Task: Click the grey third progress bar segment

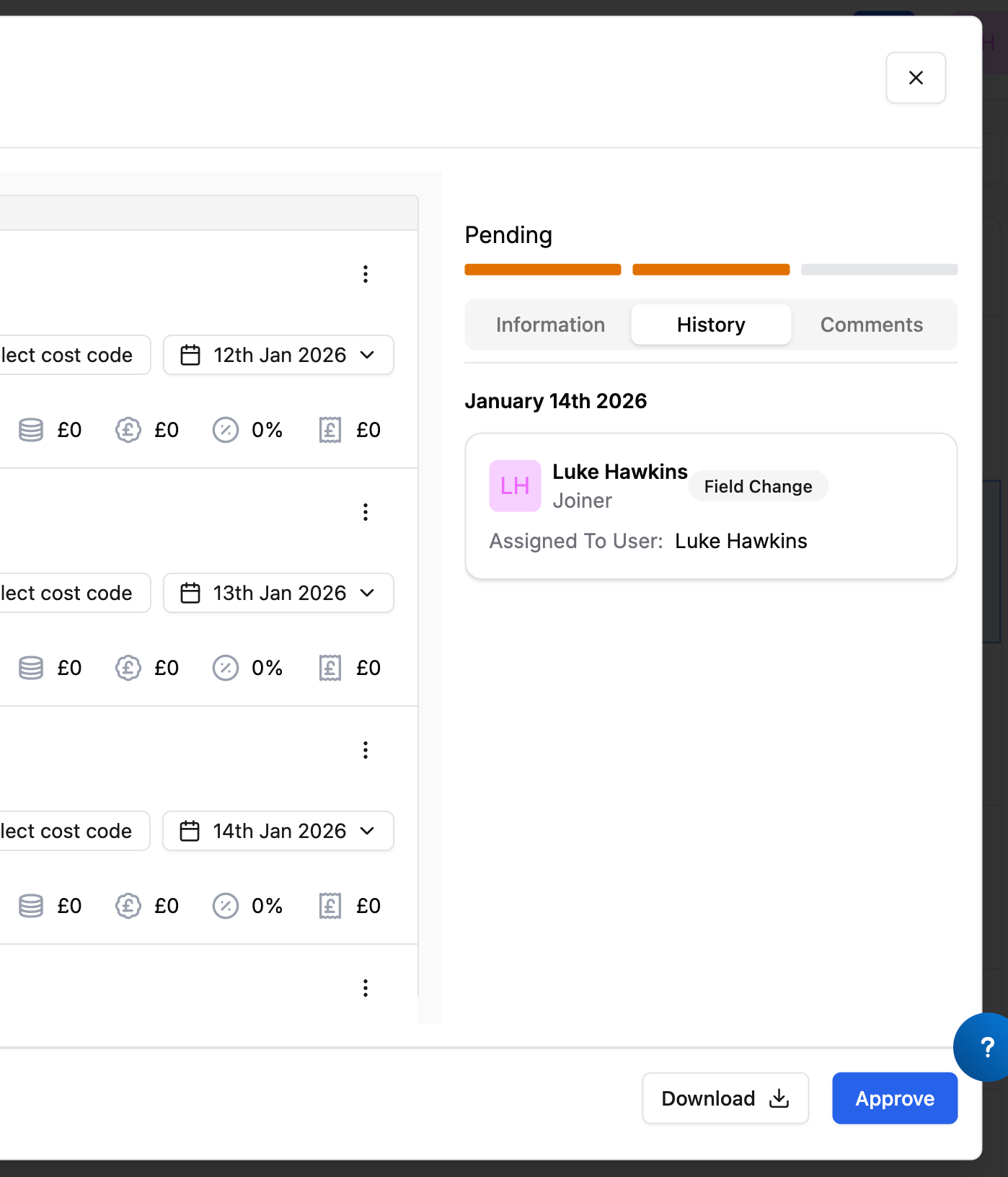Action: pos(880,270)
